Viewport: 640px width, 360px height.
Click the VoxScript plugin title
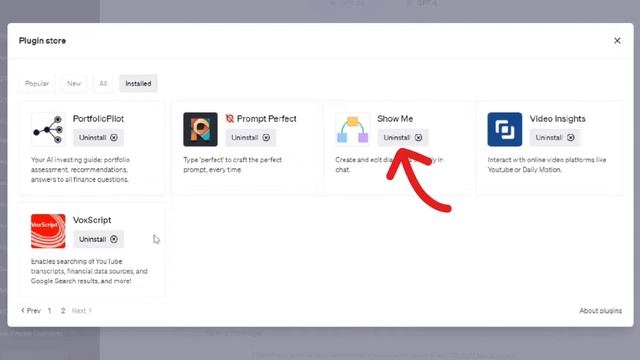(92, 220)
